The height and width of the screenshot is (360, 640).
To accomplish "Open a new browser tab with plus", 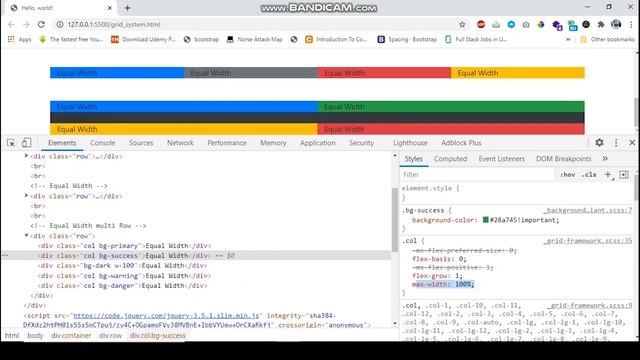I will point(127,8).
